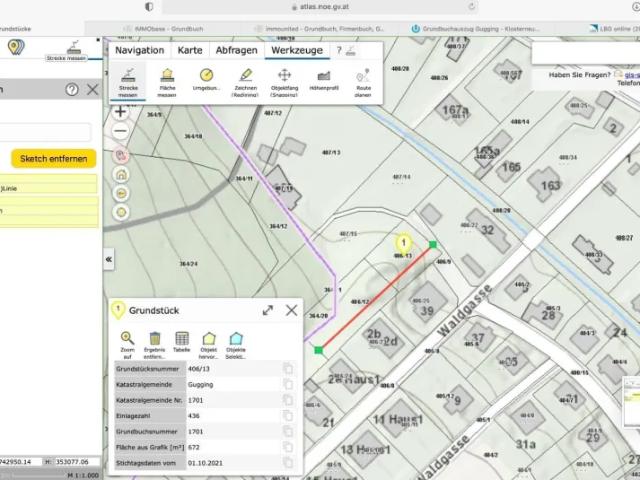Click the empty input field in left panel
The image size is (640, 480).
pos(45,133)
